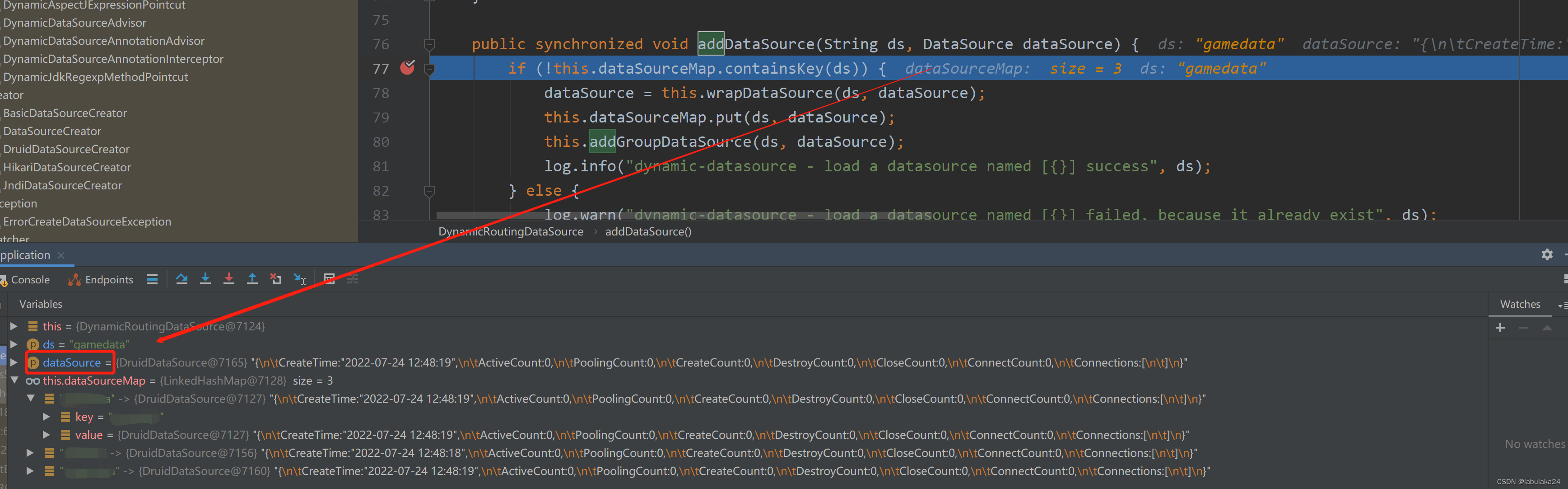Open debug panel settings gear
Screen dimensions: 1568x489
pyautogui.click(x=1547, y=254)
